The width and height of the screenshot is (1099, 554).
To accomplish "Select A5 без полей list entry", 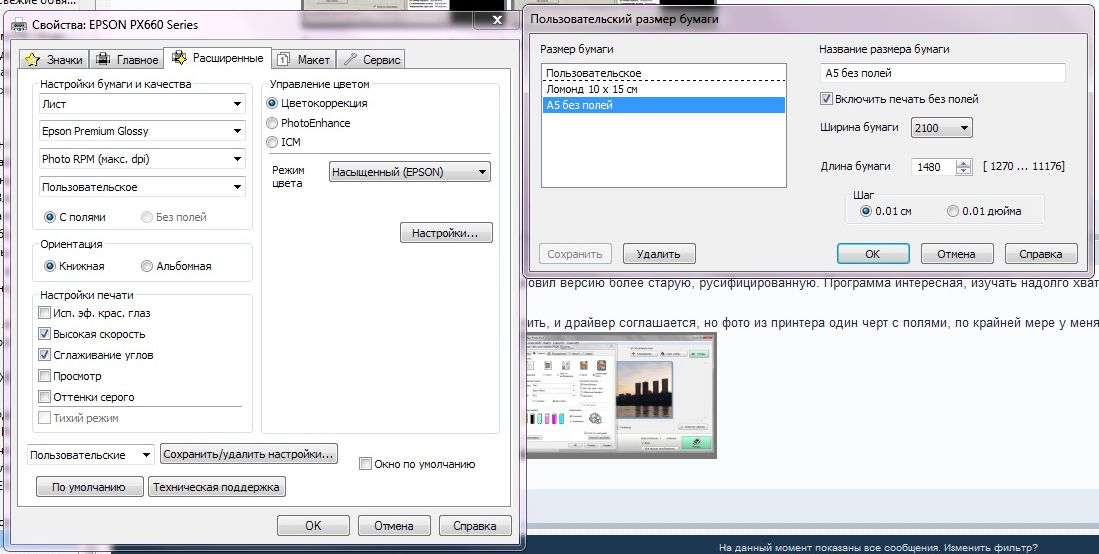I will click(664, 105).
